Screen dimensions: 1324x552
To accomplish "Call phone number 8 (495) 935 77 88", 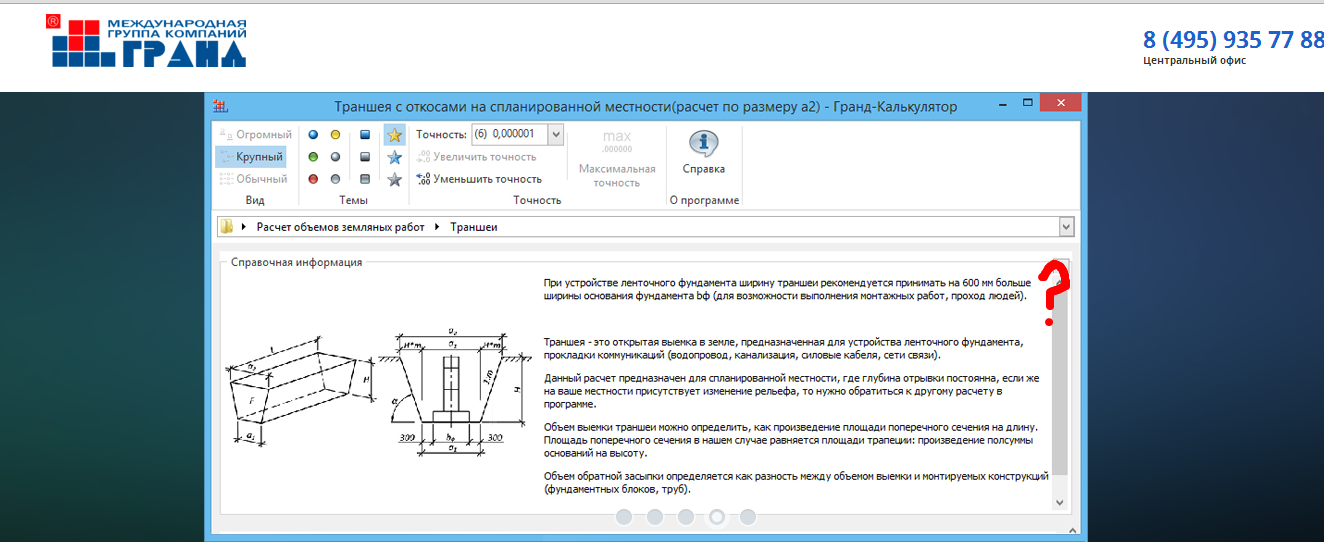I will (1233, 40).
